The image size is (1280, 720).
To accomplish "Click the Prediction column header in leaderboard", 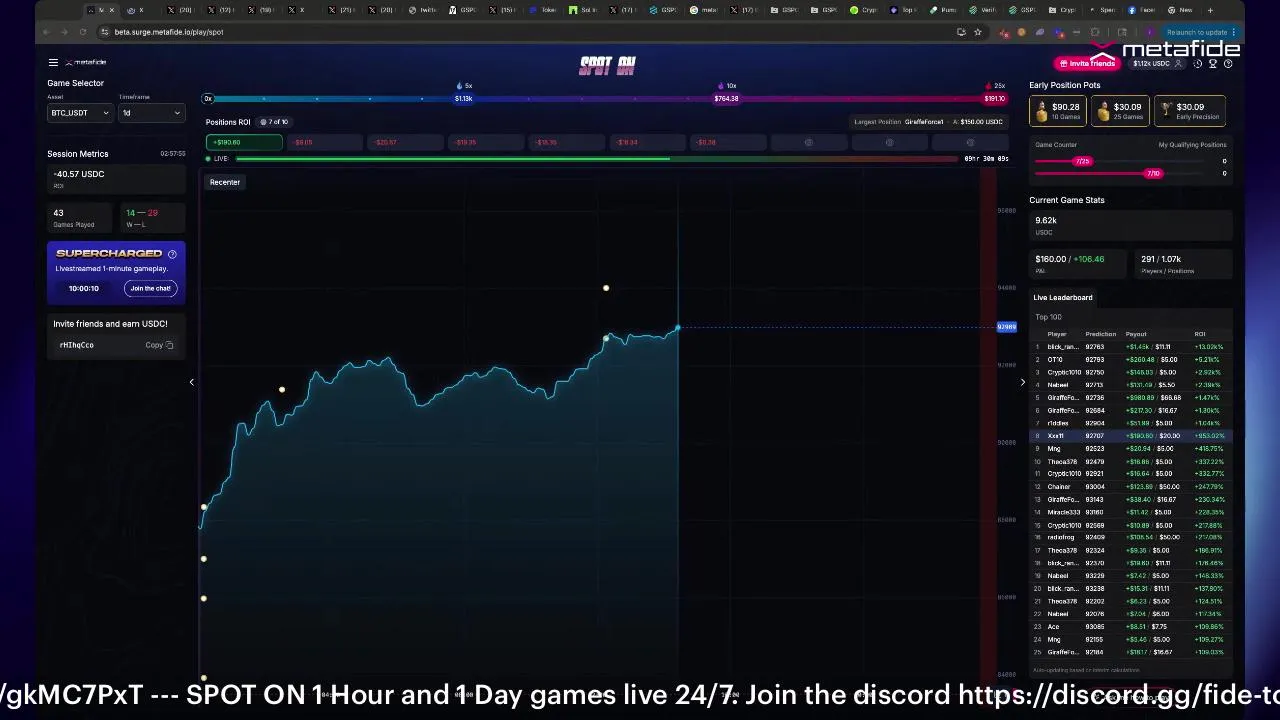I will [1100, 334].
